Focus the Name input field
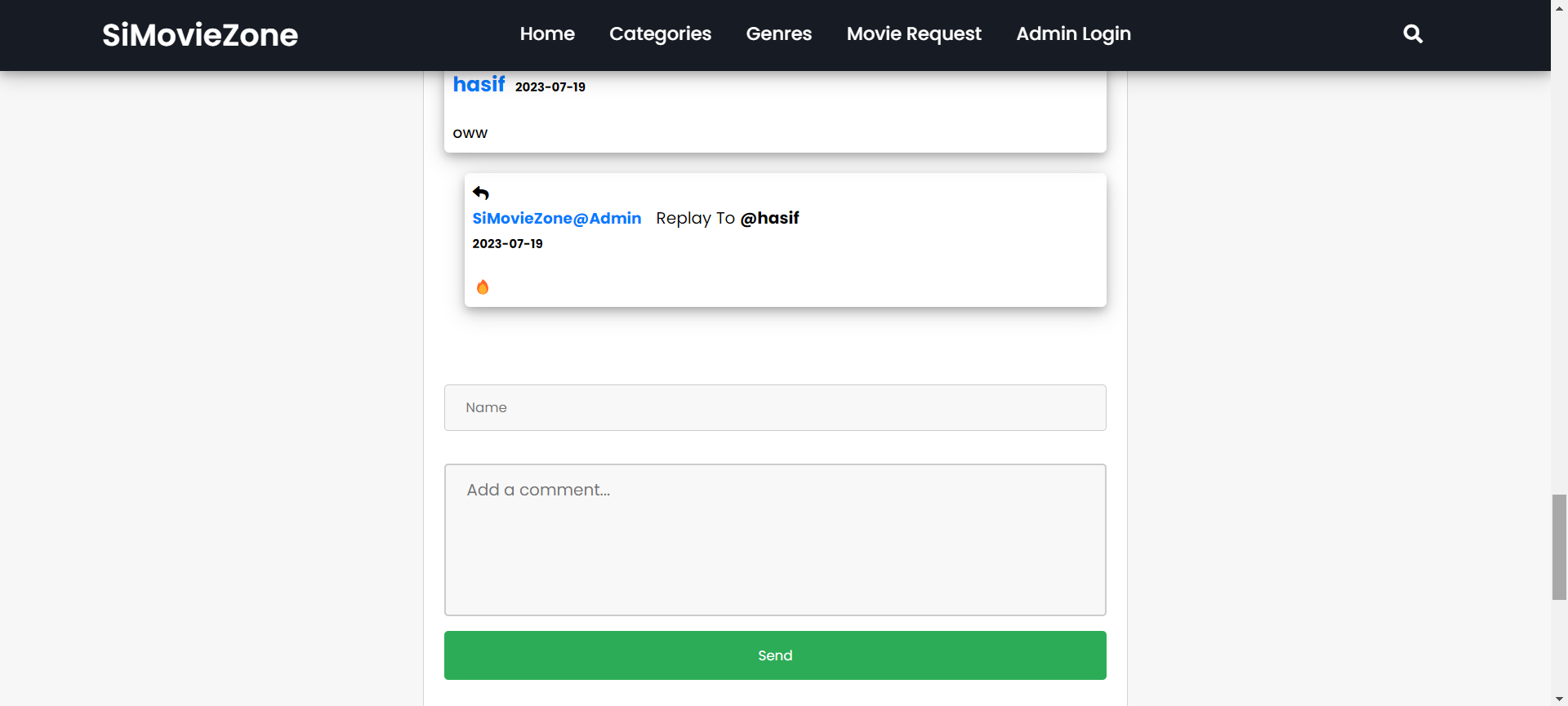Image resolution: width=1568 pixels, height=706 pixels. pos(775,407)
